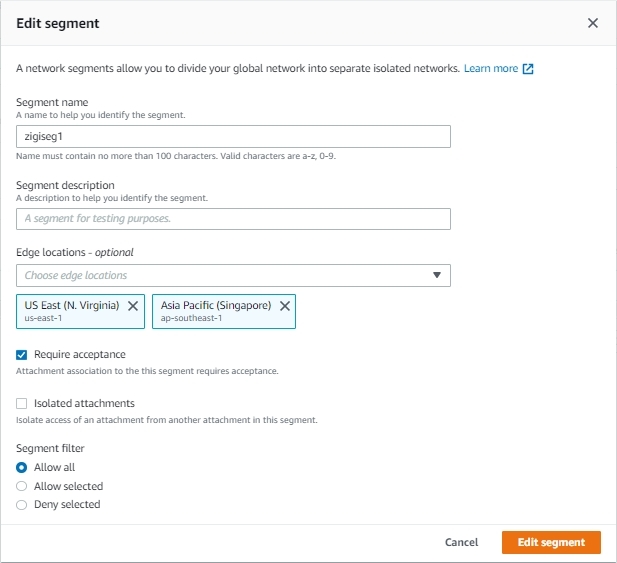Click the Require acceptance label text

[80, 354]
